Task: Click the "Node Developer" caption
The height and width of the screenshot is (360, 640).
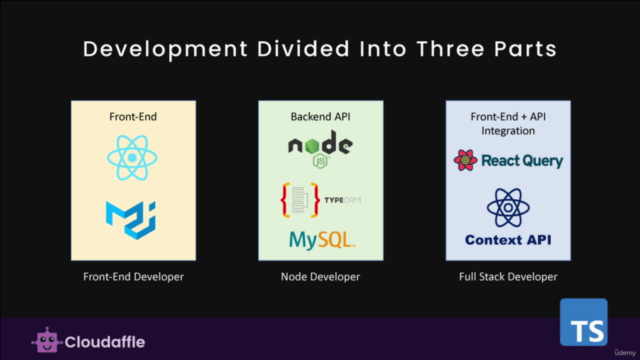Action: point(320,277)
